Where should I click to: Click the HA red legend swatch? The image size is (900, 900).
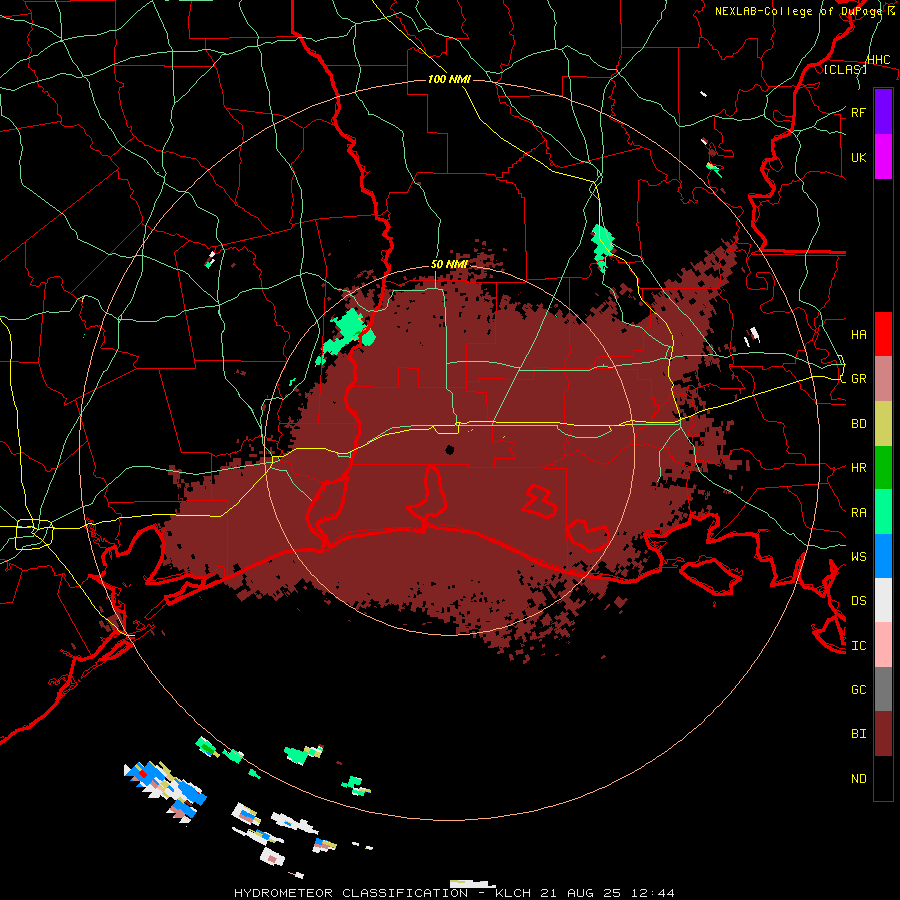click(x=883, y=334)
